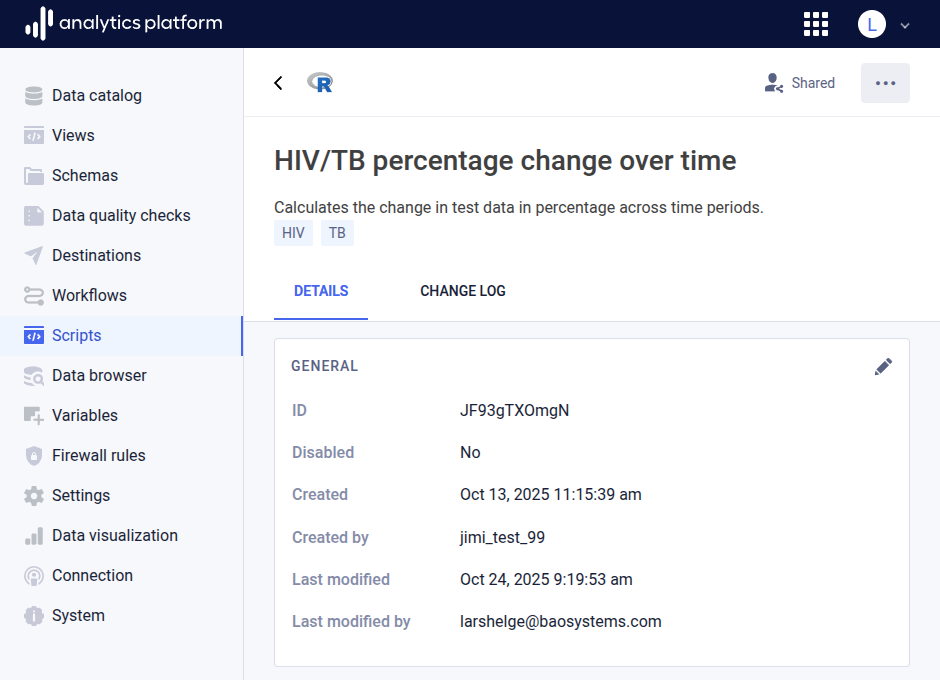Edit general details with pencil icon

pyautogui.click(x=883, y=367)
